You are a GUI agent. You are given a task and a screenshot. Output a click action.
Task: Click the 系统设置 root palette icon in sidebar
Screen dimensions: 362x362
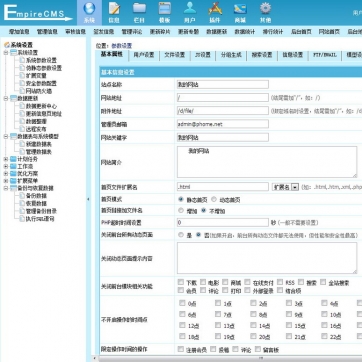pyautogui.click(x=7, y=45)
